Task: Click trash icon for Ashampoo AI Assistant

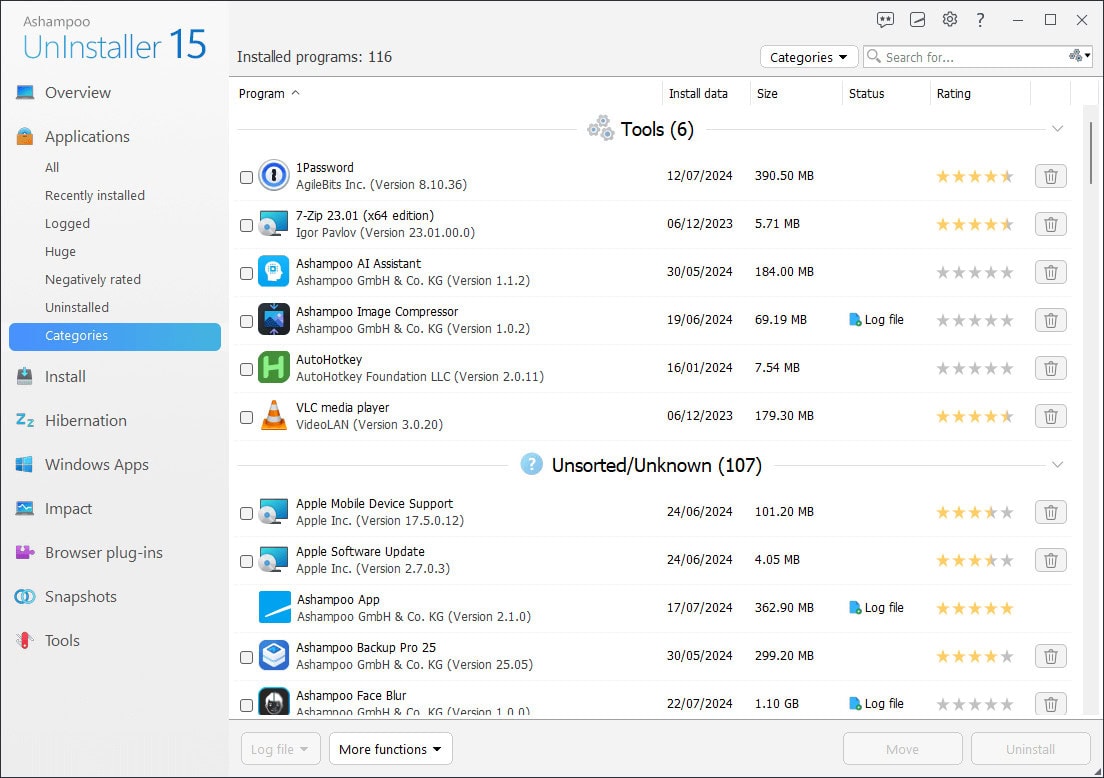Action: click(1050, 272)
